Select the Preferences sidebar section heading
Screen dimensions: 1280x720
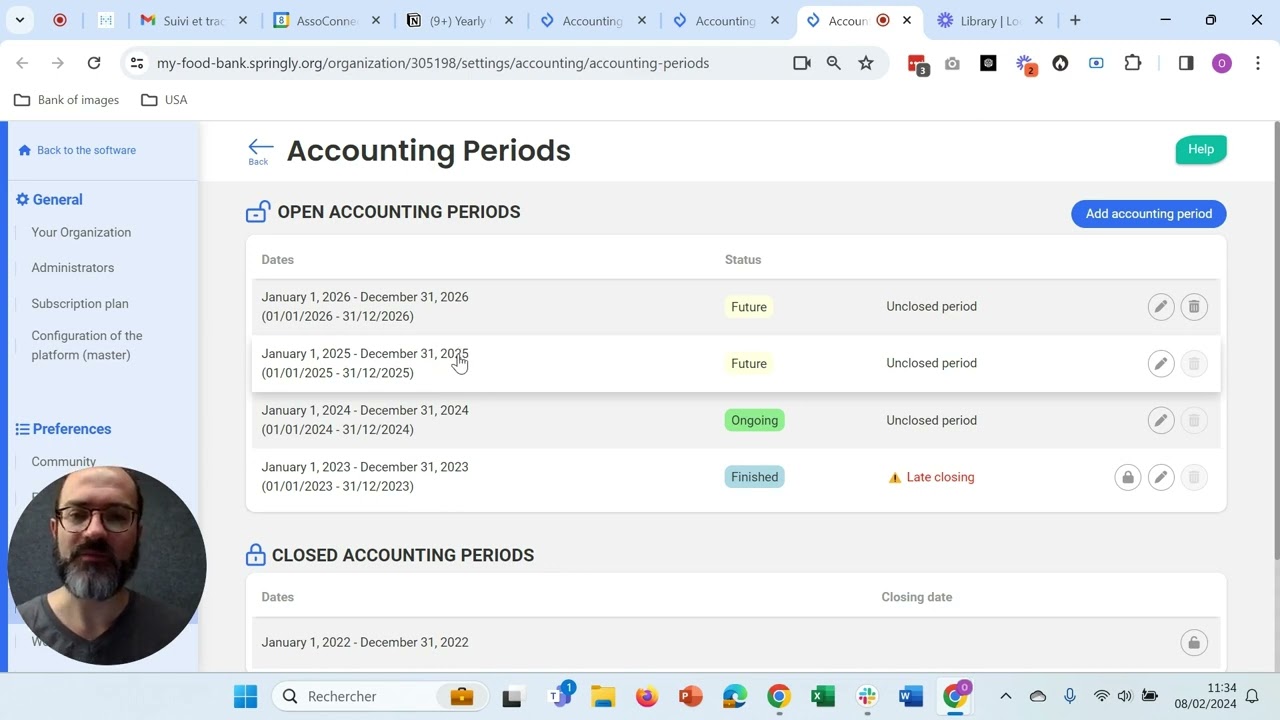[x=63, y=429]
